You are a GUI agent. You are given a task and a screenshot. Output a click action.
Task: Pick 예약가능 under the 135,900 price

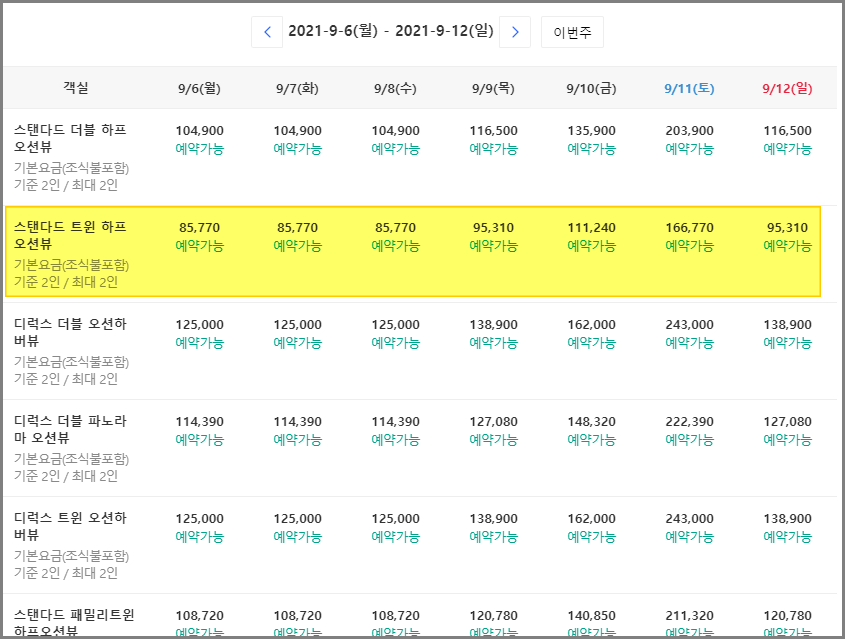click(591, 149)
